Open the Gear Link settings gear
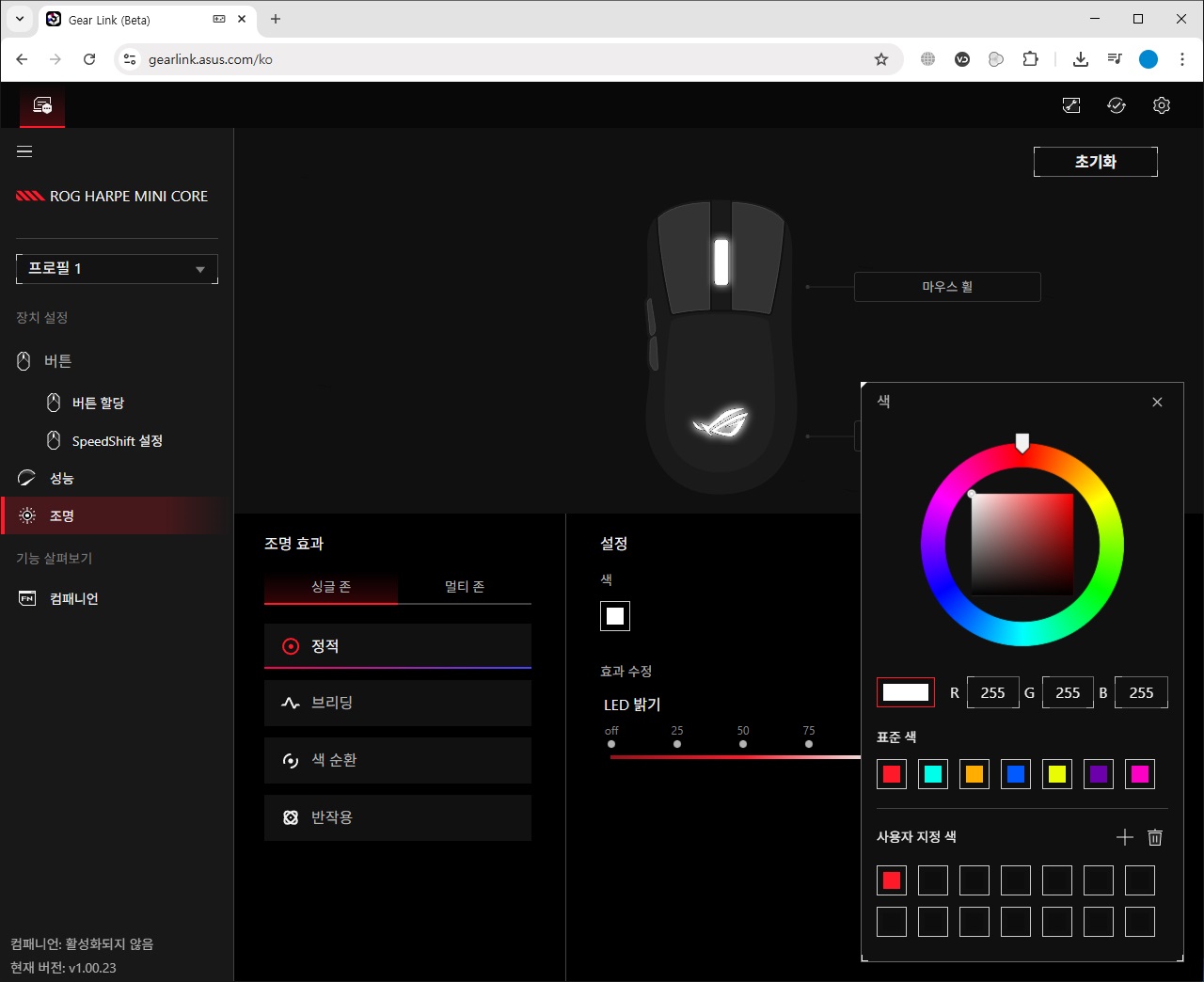Viewport: 1204px width, 982px height. click(1162, 105)
